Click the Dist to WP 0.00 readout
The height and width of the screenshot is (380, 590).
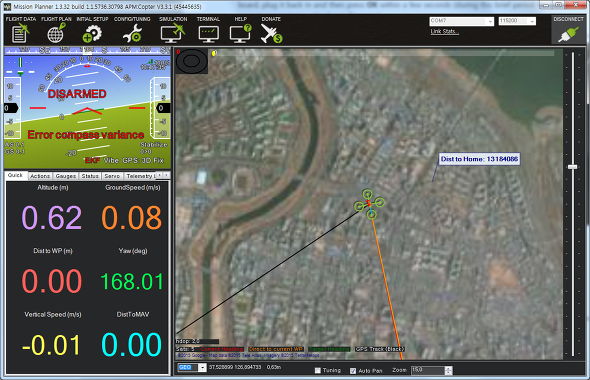[52, 281]
